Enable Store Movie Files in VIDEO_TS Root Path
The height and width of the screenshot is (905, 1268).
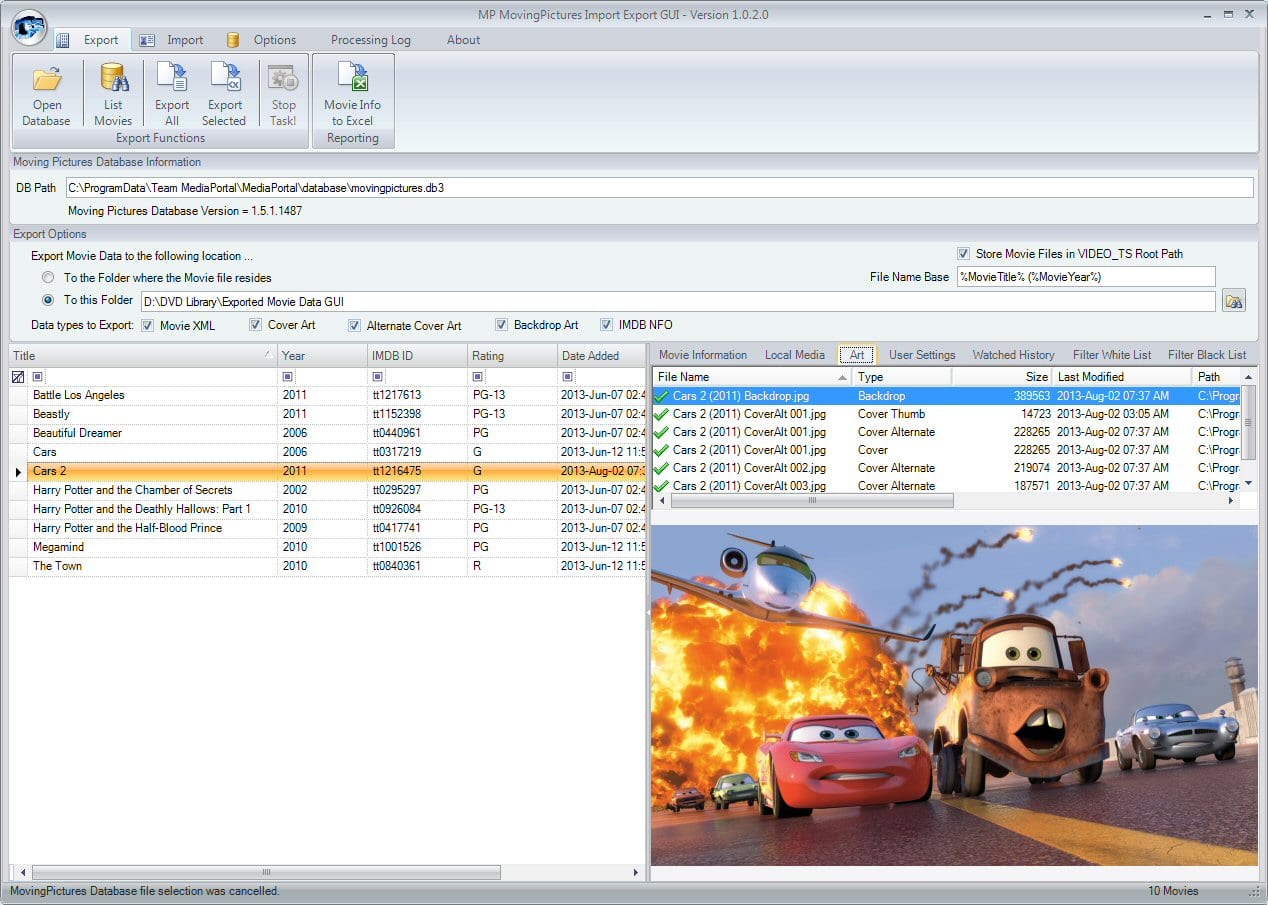(964, 254)
